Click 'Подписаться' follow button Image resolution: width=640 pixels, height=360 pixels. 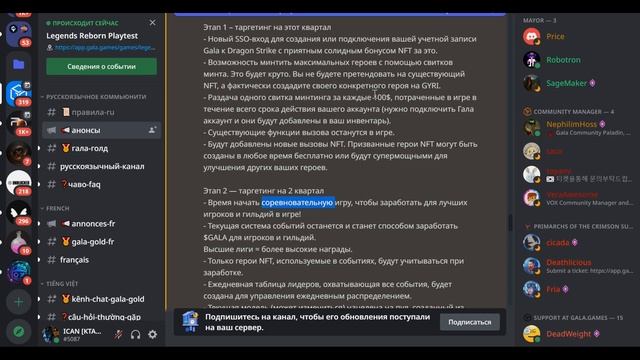(x=470, y=322)
